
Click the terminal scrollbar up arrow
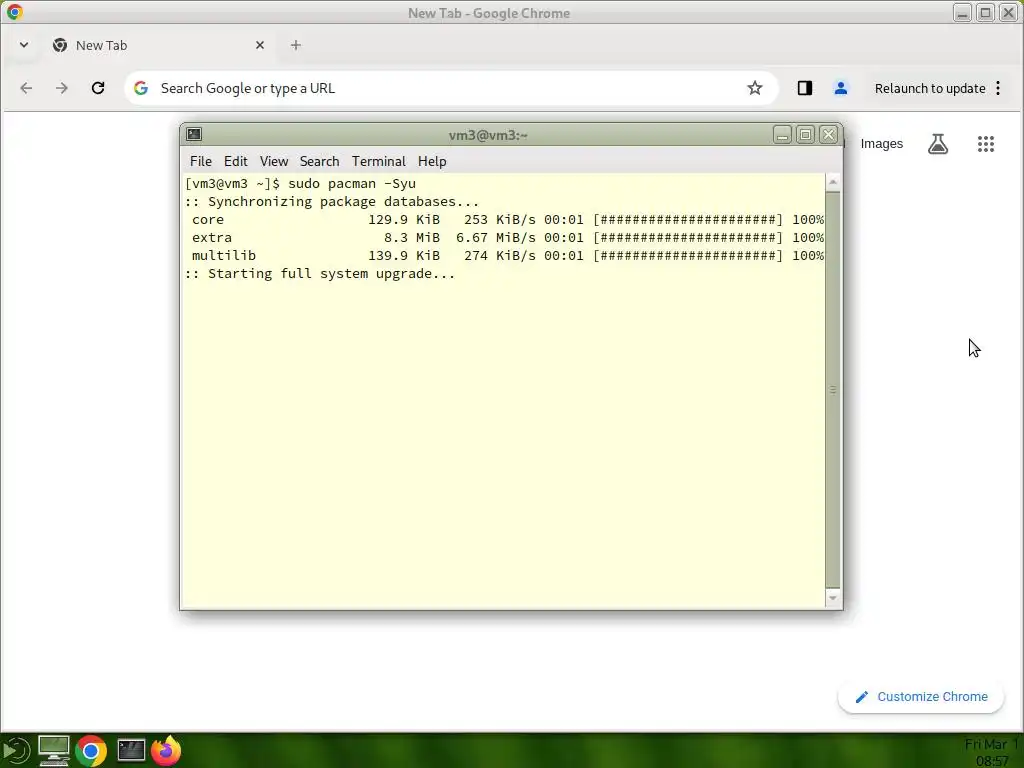833,183
